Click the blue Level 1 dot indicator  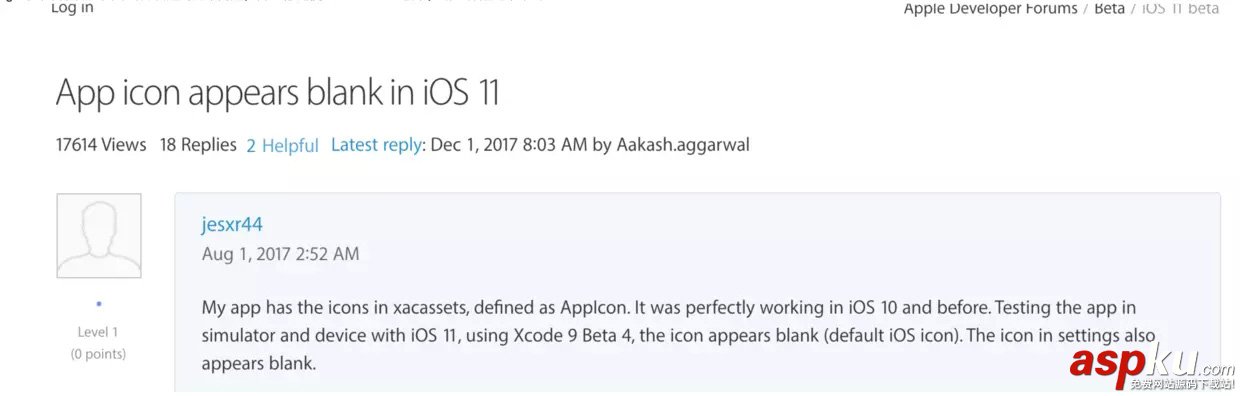(x=99, y=303)
